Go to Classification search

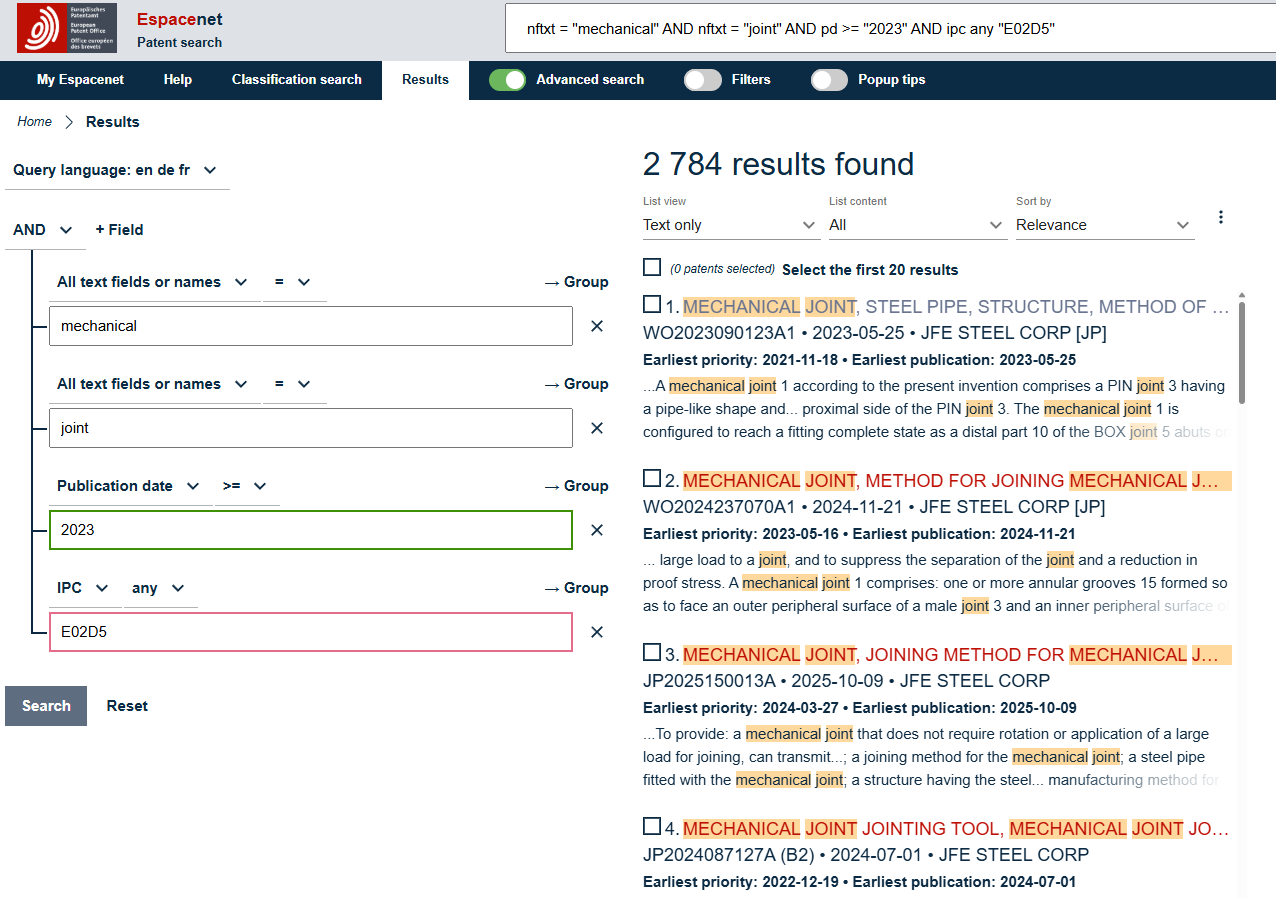[x=297, y=80]
